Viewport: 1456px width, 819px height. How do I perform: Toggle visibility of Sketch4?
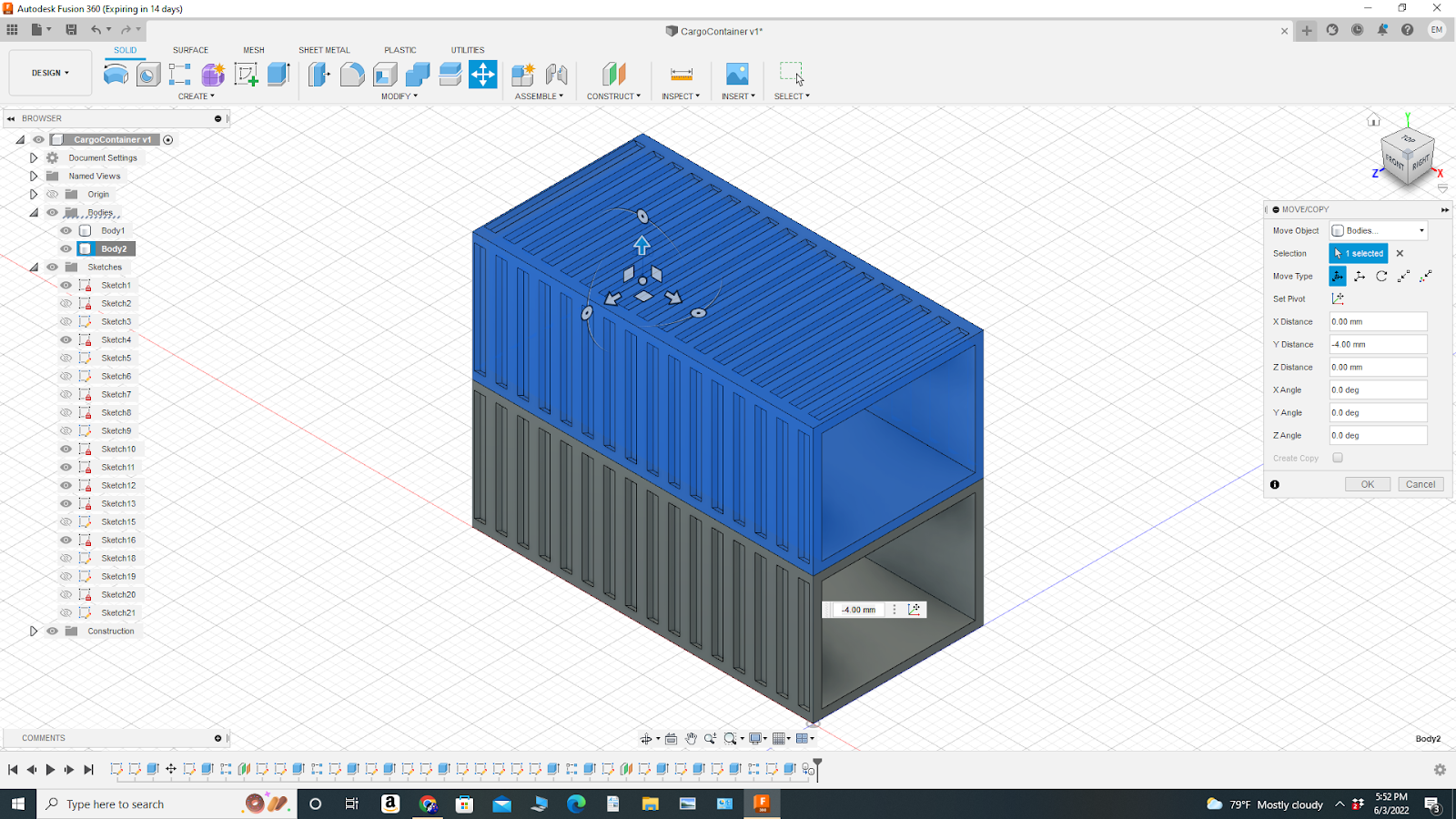(x=66, y=340)
